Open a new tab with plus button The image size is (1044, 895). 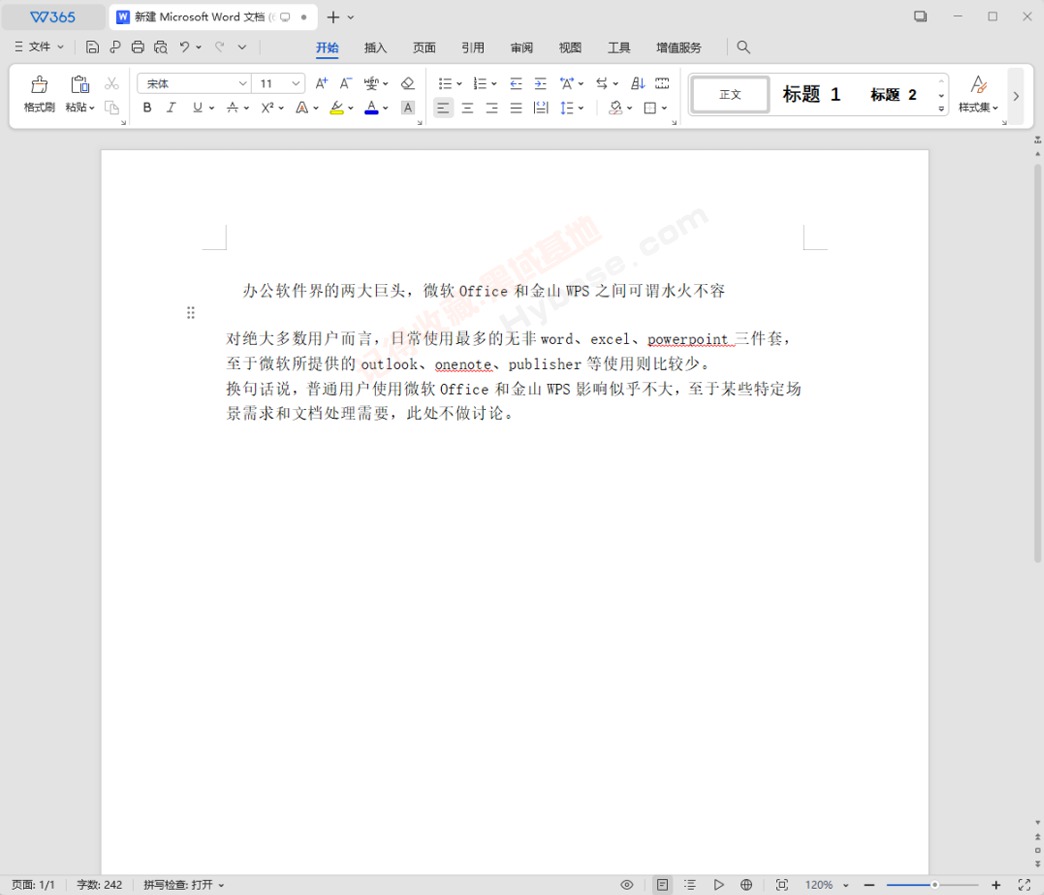point(333,17)
